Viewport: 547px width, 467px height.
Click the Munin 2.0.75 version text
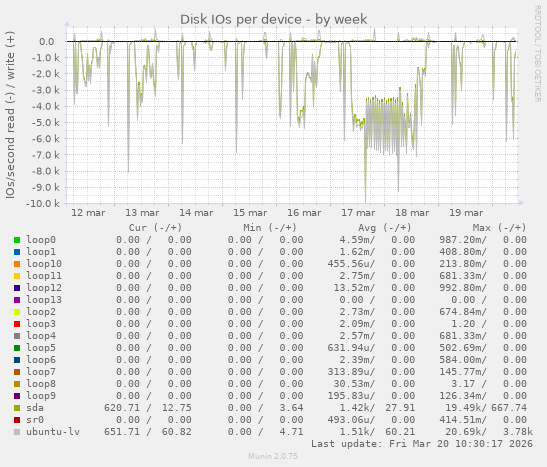[273, 456]
